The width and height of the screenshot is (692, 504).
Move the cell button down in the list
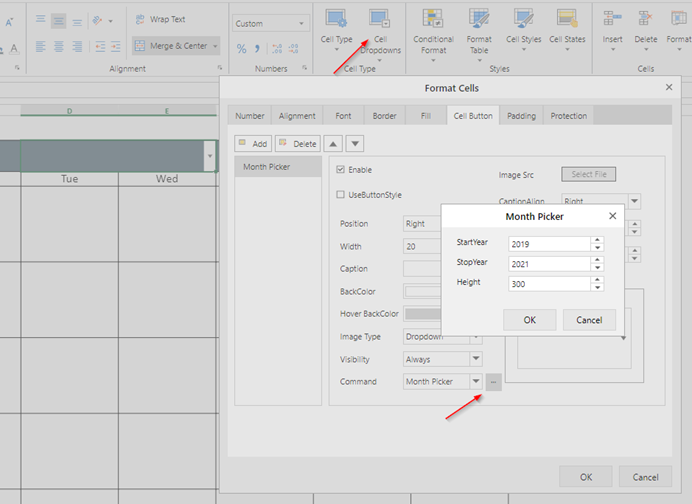[x=355, y=144]
